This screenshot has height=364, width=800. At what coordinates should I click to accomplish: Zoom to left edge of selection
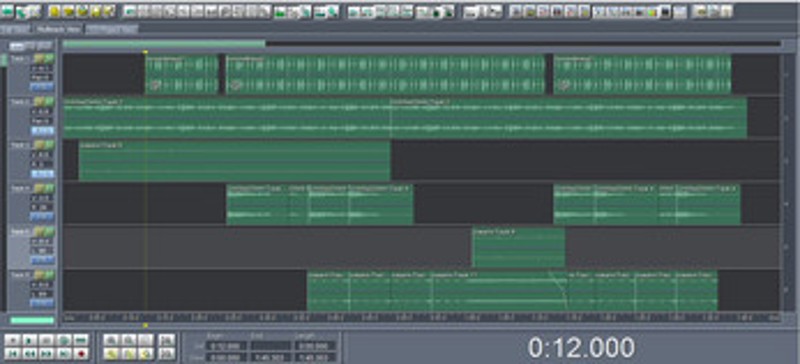[x=129, y=353]
